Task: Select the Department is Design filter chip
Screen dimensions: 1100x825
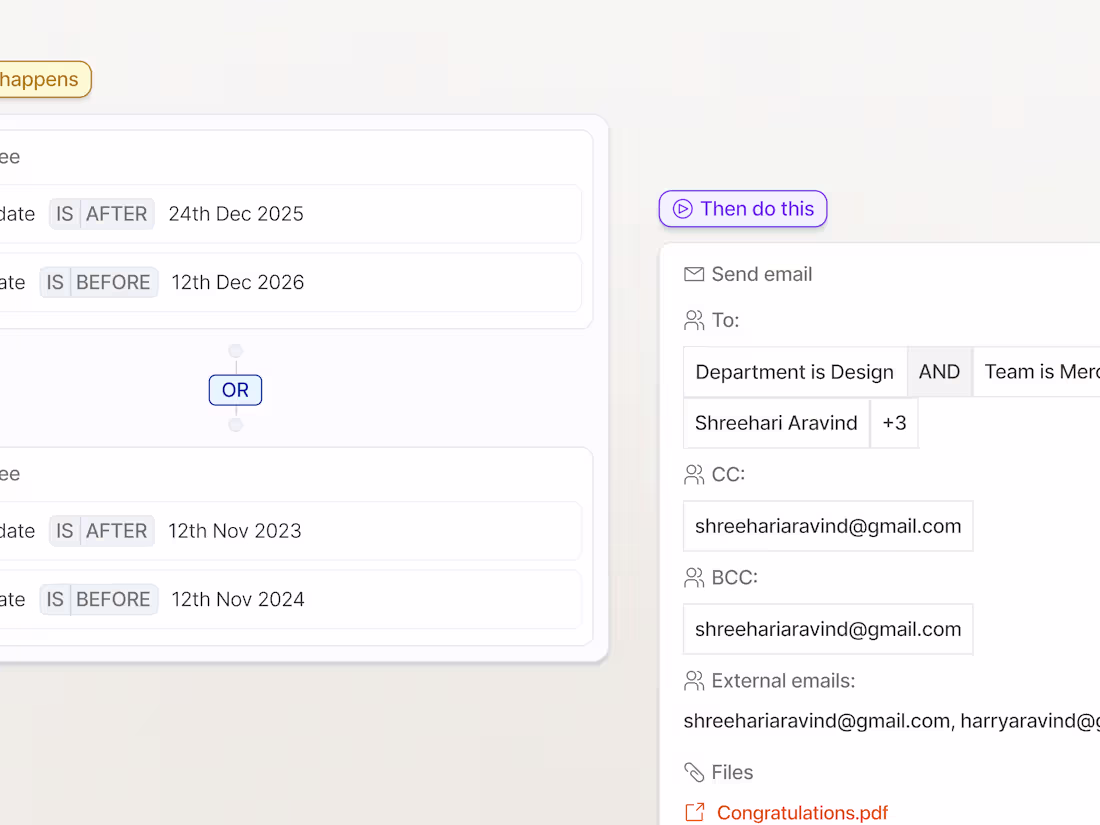Action: point(795,372)
